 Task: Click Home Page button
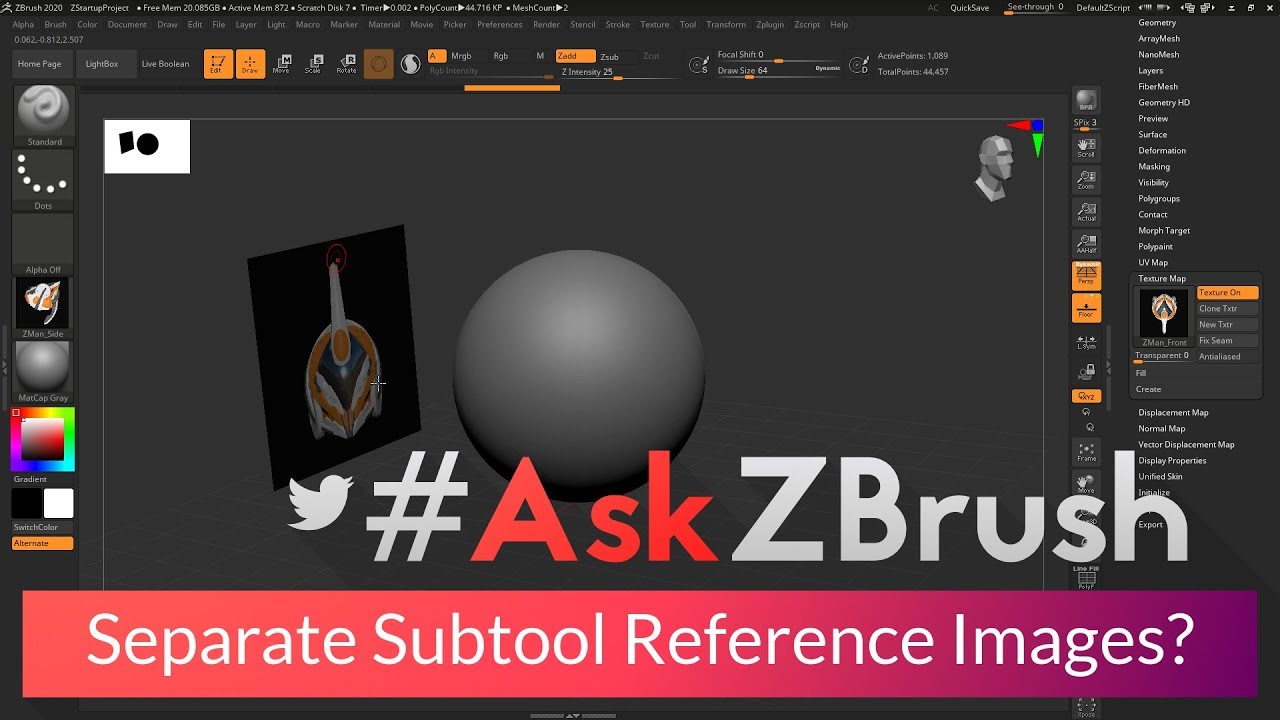[x=40, y=64]
